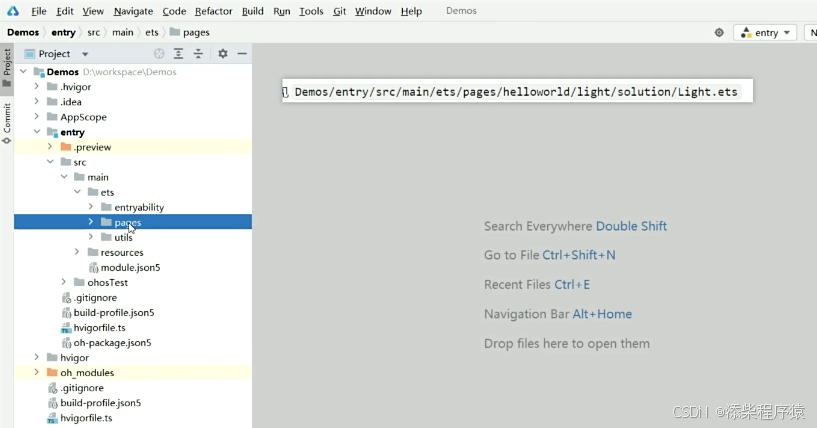The height and width of the screenshot is (428, 817).
Task: Expand the ohosTest folder
Action: coord(64,282)
